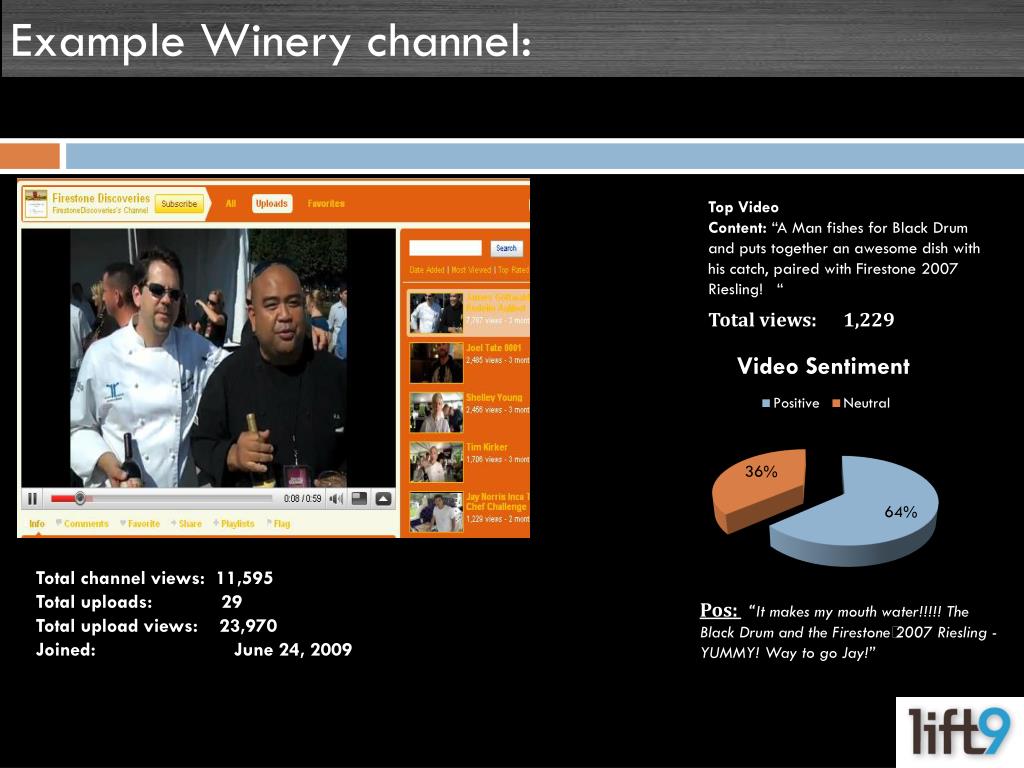Click the up-arrow menu icon in player controls
This screenshot has width=1024, height=768.
point(383,499)
